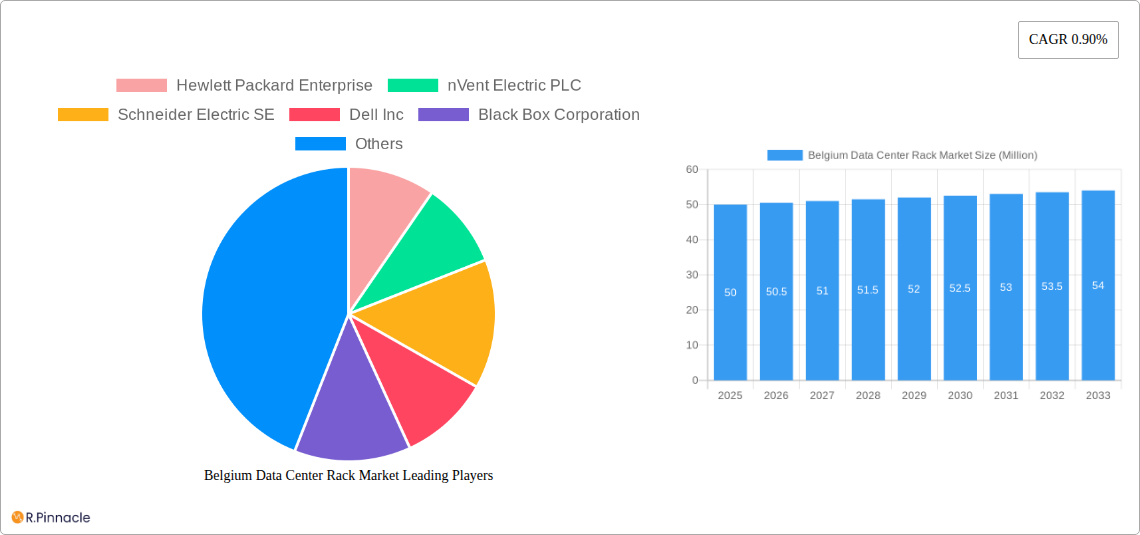Click the 2030 x-axis year label
The width and height of the screenshot is (1140, 535).
(x=960, y=395)
